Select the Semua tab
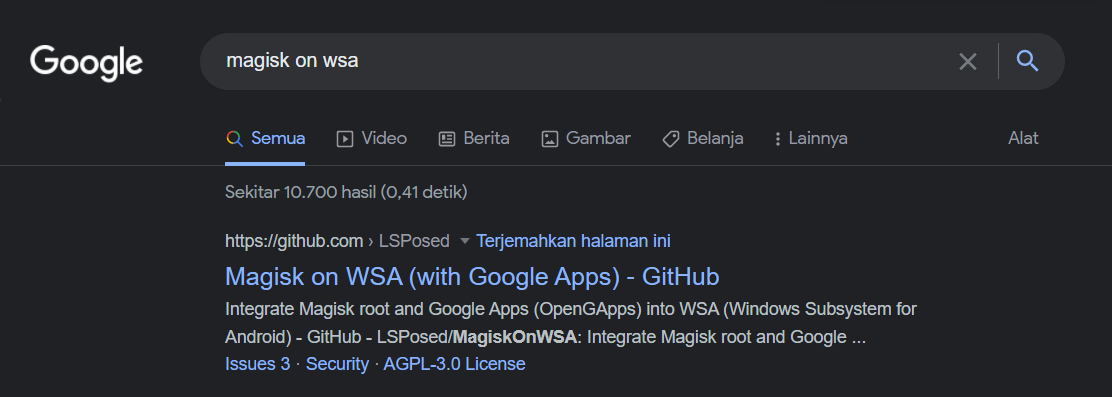1112x397 pixels. 265,139
